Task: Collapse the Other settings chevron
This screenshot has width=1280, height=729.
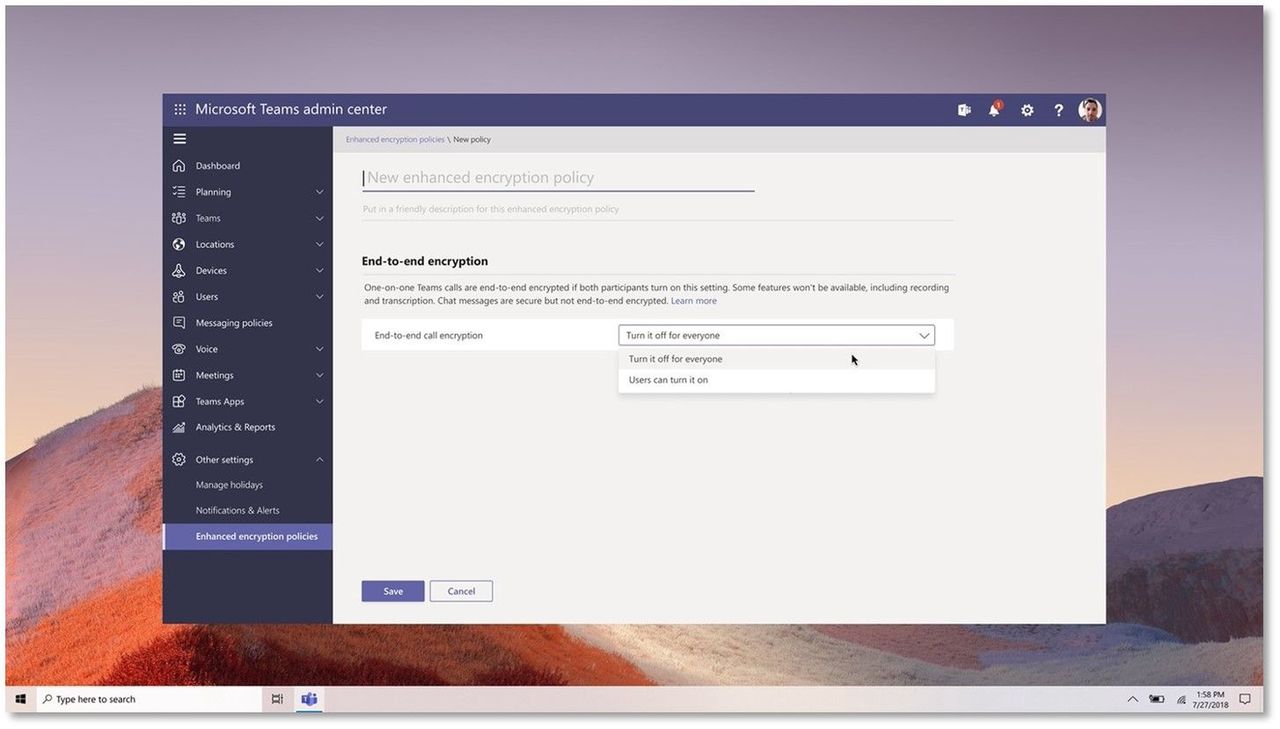Action: pyautogui.click(x=320, y=460)
